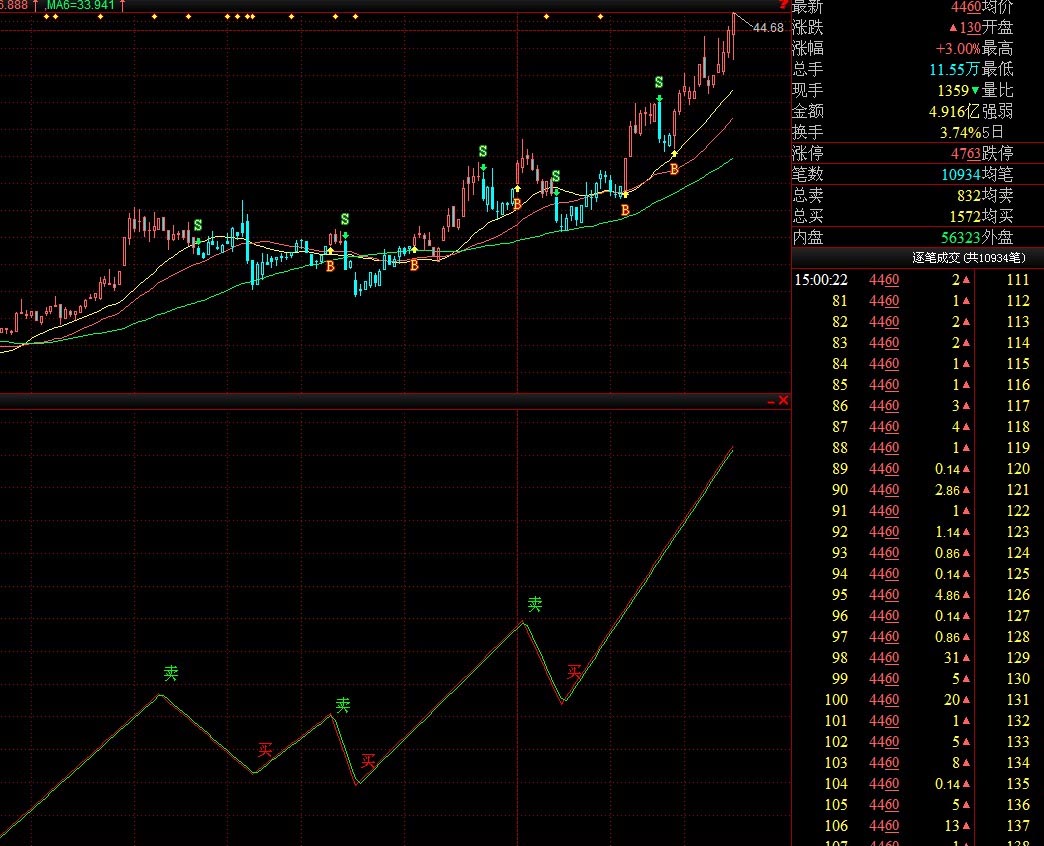Click the leftmost 买 label in indicator panel
1044x846 pixels.
pyautogui.click(x=265, y=749)
